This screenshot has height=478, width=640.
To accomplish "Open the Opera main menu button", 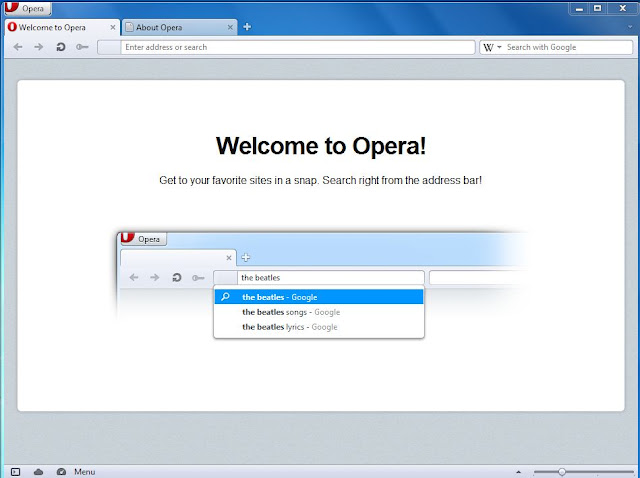I will [x=28, y=8].
